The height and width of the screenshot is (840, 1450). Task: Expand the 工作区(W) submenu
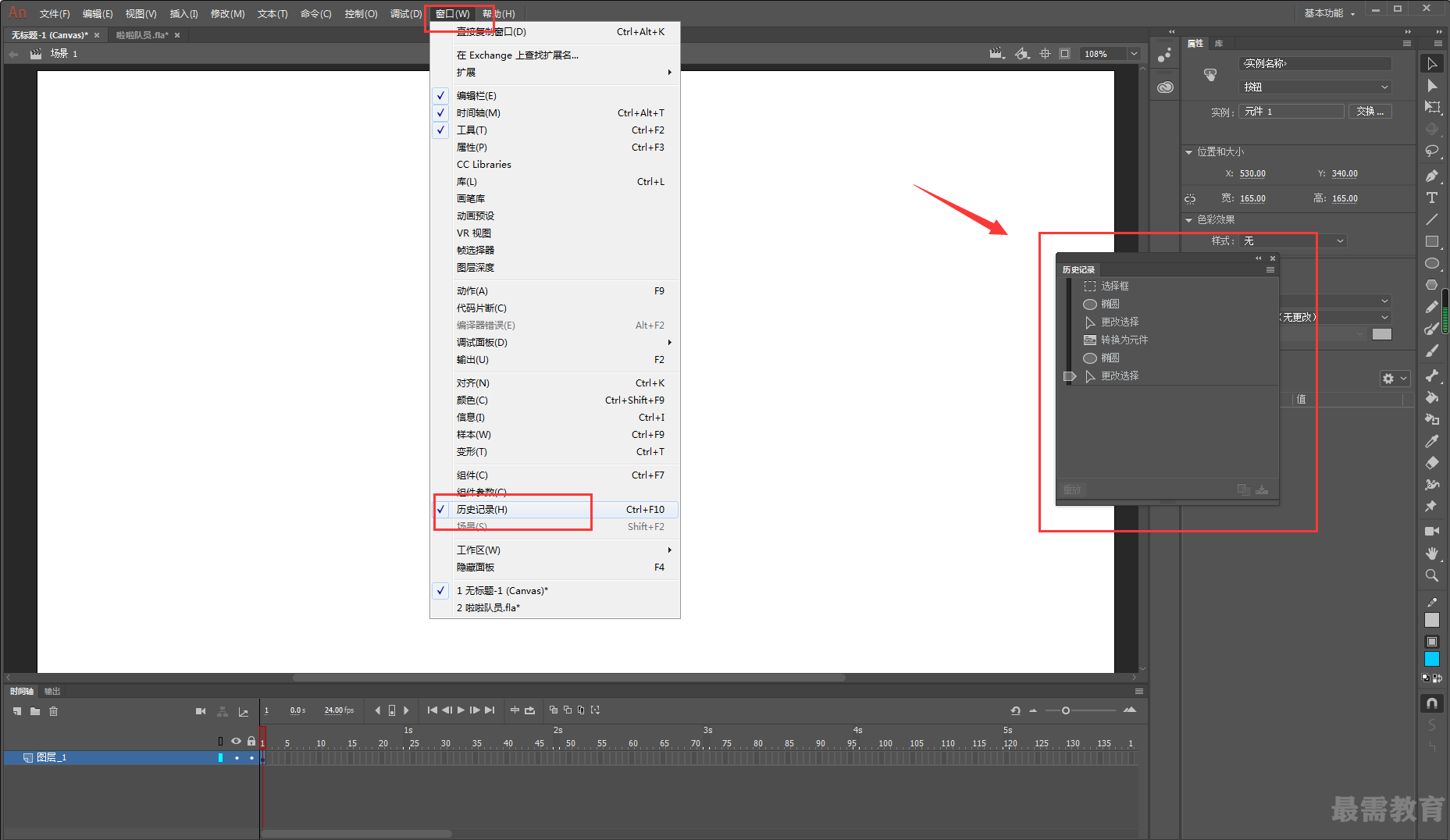point(555,550)
